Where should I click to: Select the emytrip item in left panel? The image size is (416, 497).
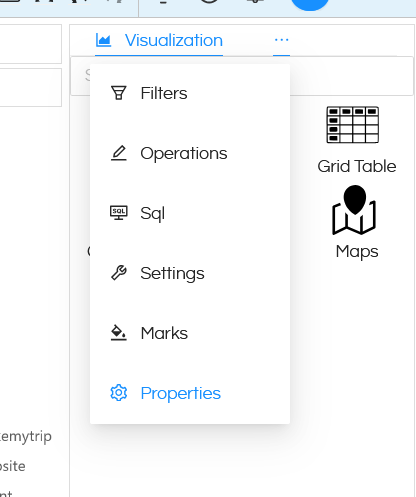(x=25, y=436)
